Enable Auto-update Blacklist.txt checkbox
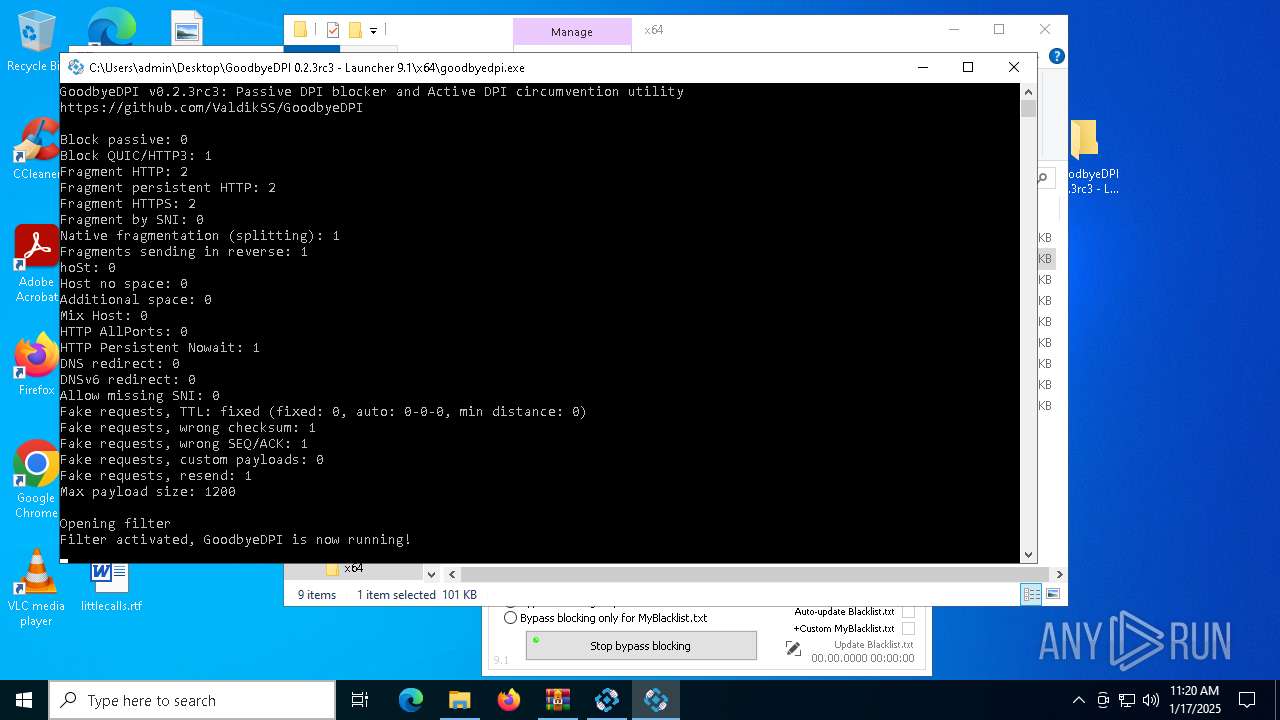The width and height of the screenshot is (1280, 720). [908, 611]
